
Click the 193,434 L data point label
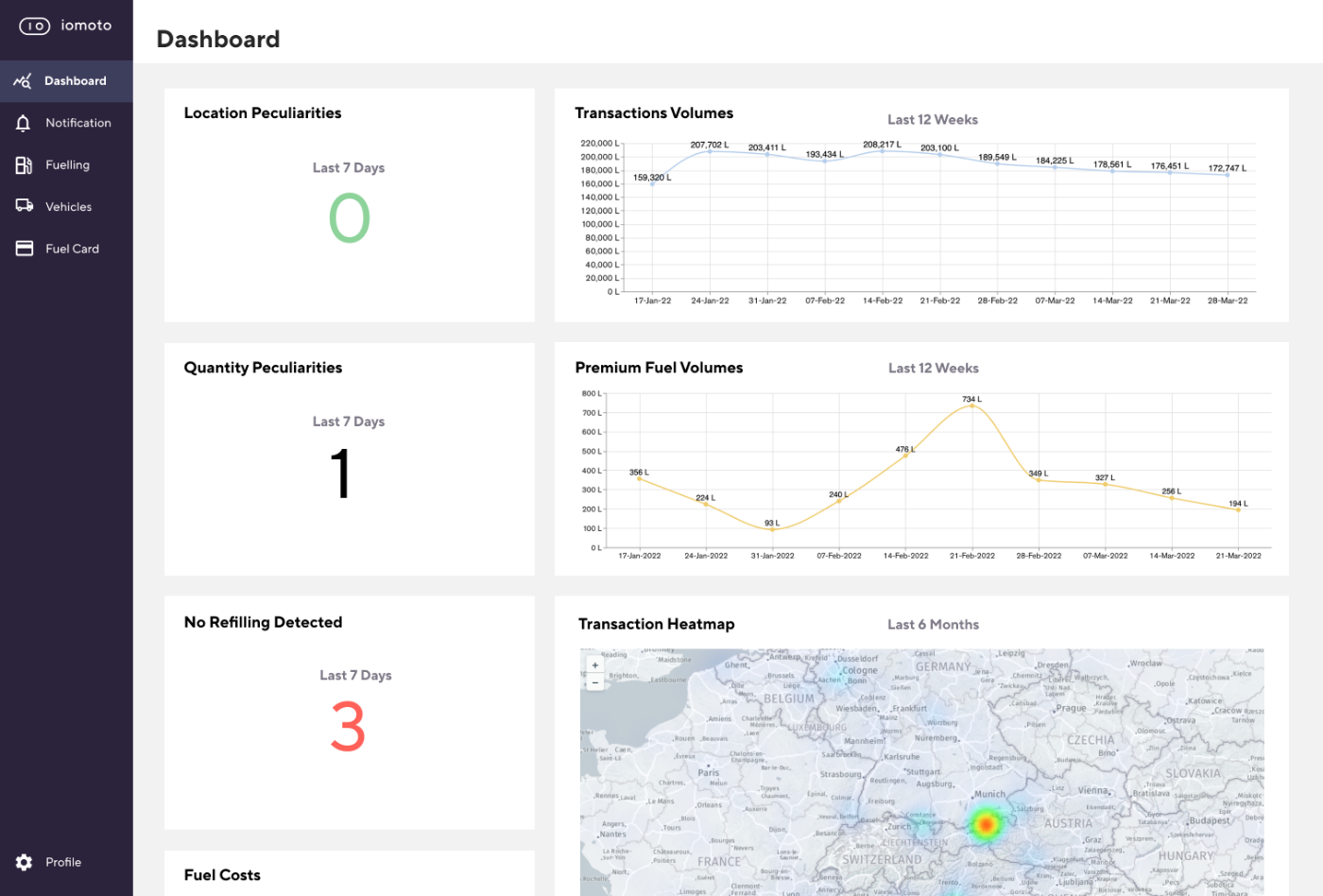825,154
